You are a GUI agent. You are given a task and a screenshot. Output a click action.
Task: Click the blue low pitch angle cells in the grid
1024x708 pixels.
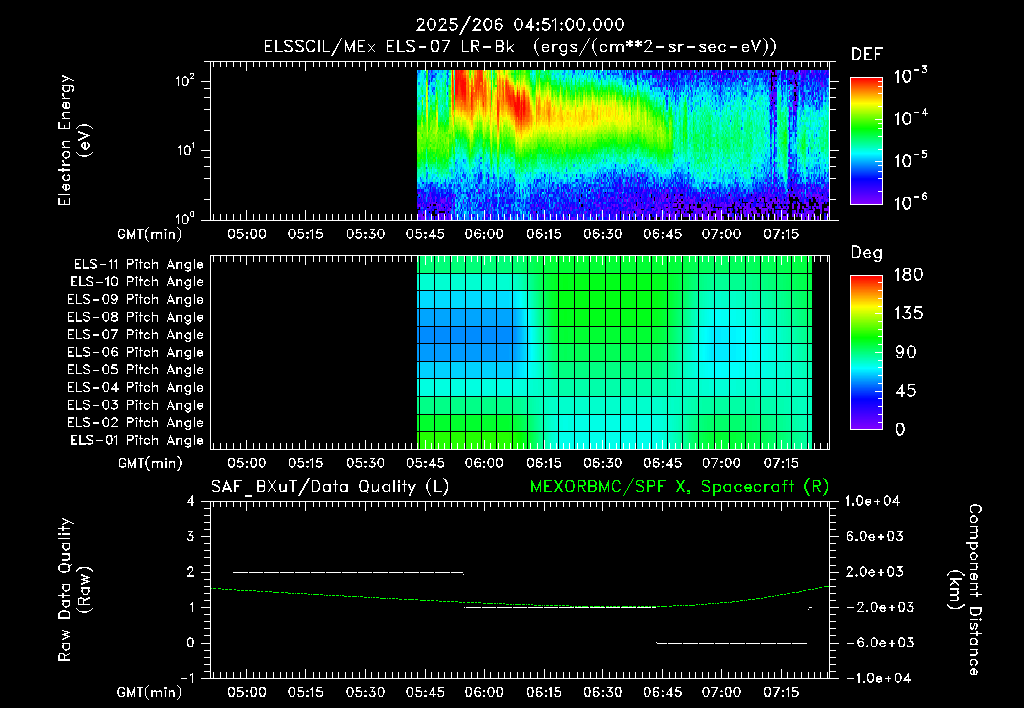(x=465, y=334)
